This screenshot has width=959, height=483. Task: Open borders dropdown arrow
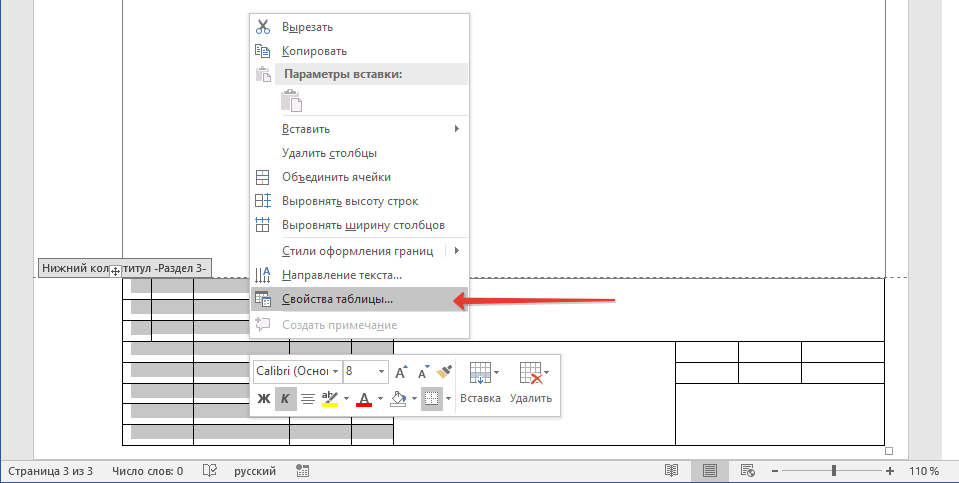point(448,399)
